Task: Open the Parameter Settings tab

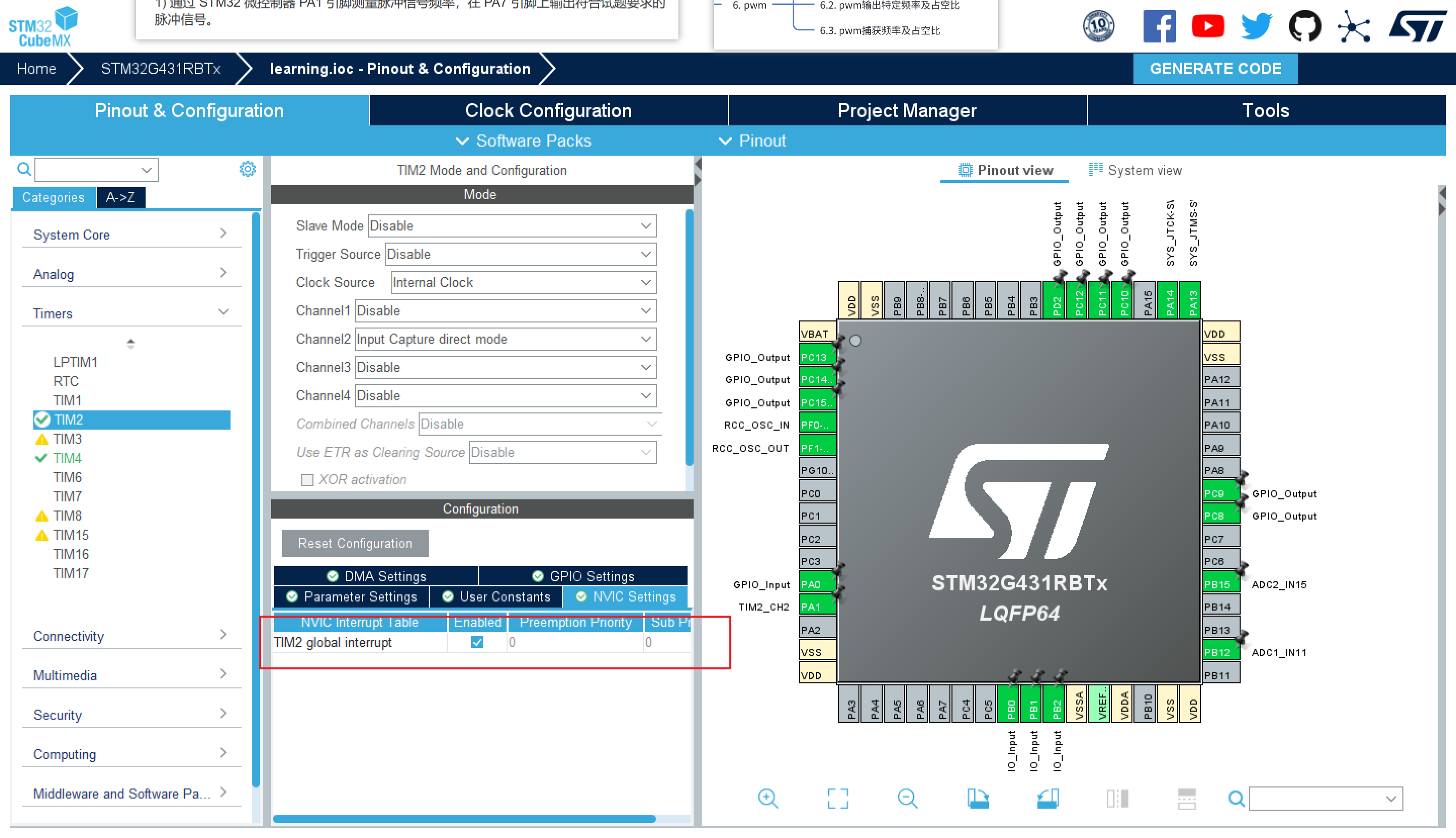Action: (351, 597)
